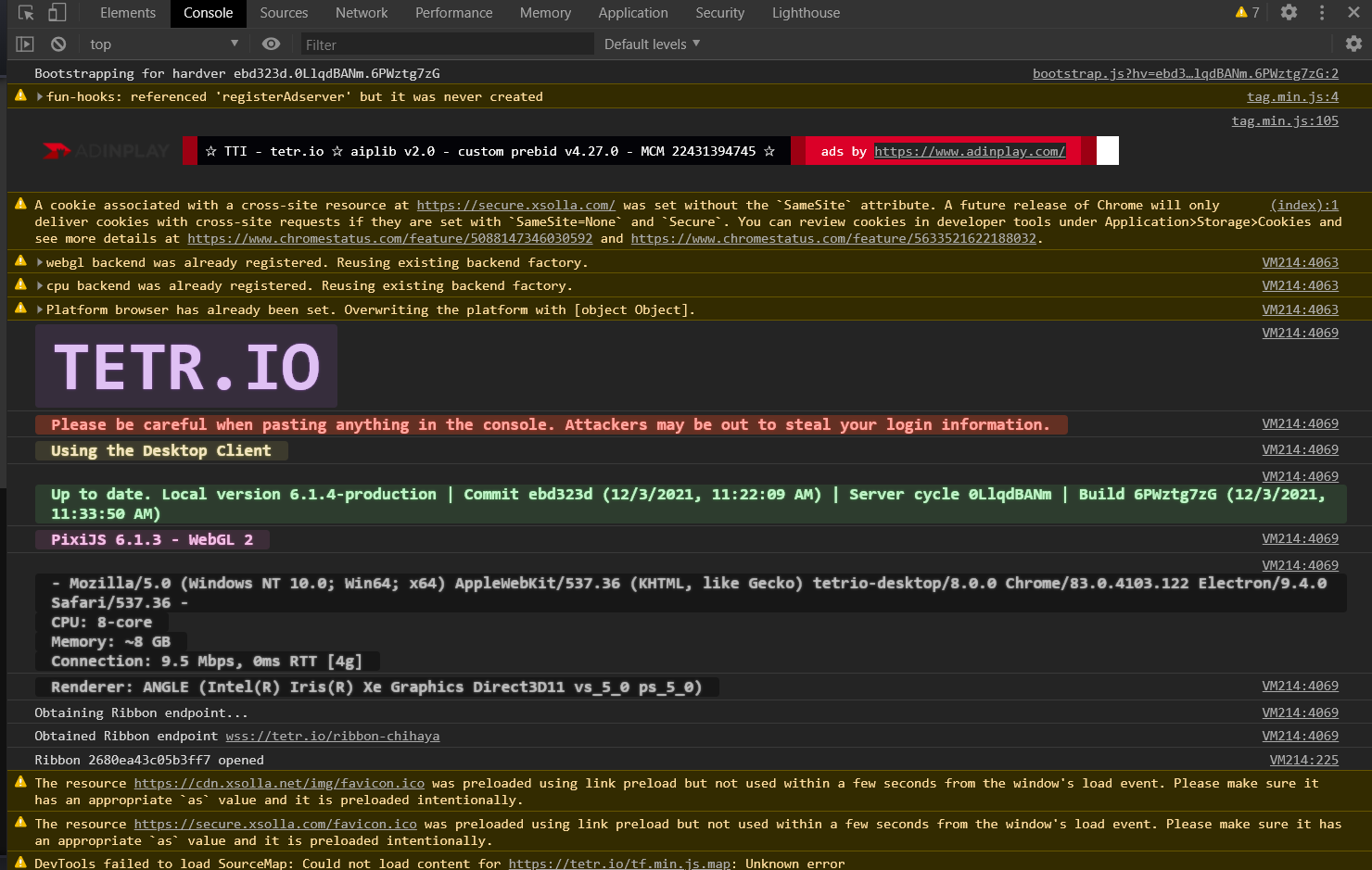Expand the Platform browser warning

[x=38, y=309]
